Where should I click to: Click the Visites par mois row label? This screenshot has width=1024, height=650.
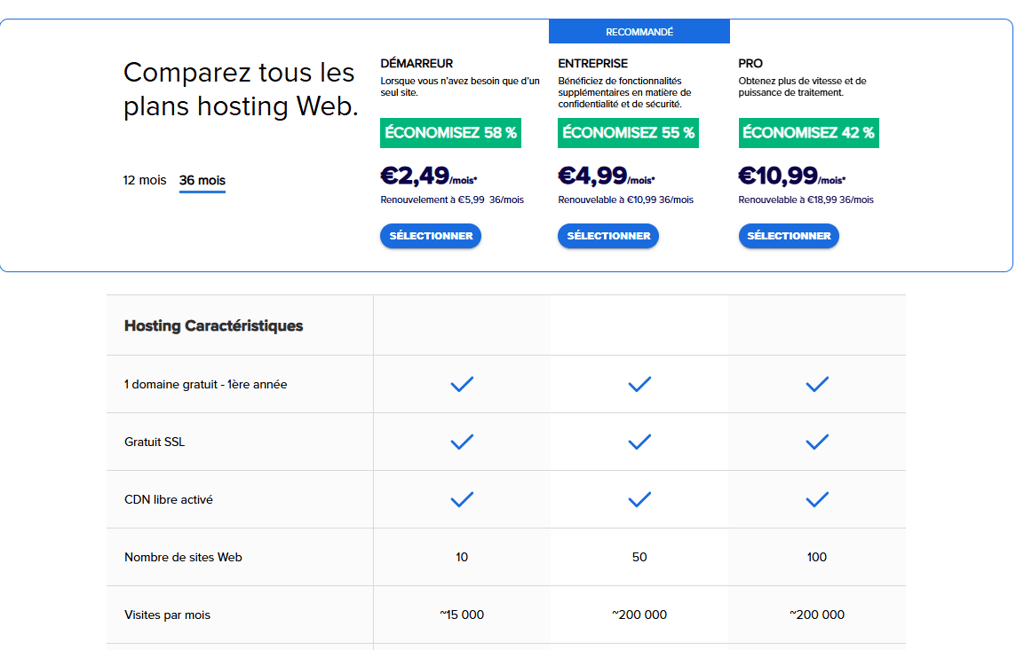click(x=167, y=615)
